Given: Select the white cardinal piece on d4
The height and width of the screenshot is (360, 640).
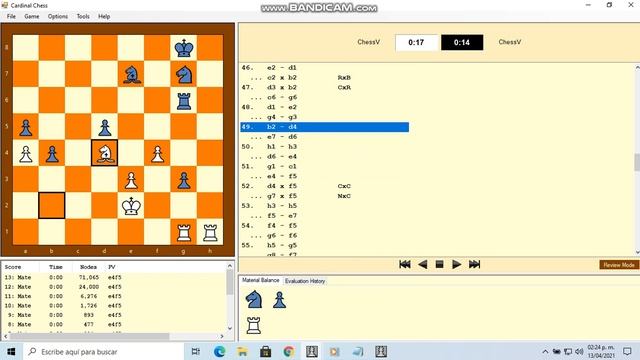Looking at the screenshot, I should point(105,153).
